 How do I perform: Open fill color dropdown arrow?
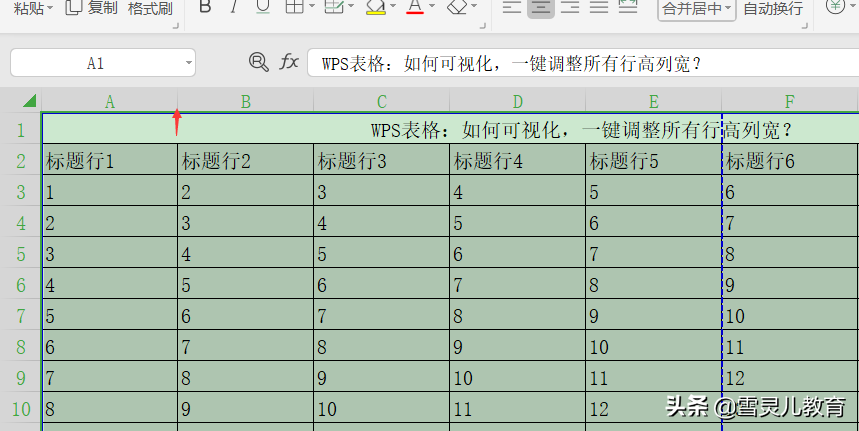click(x=393, y=7)
